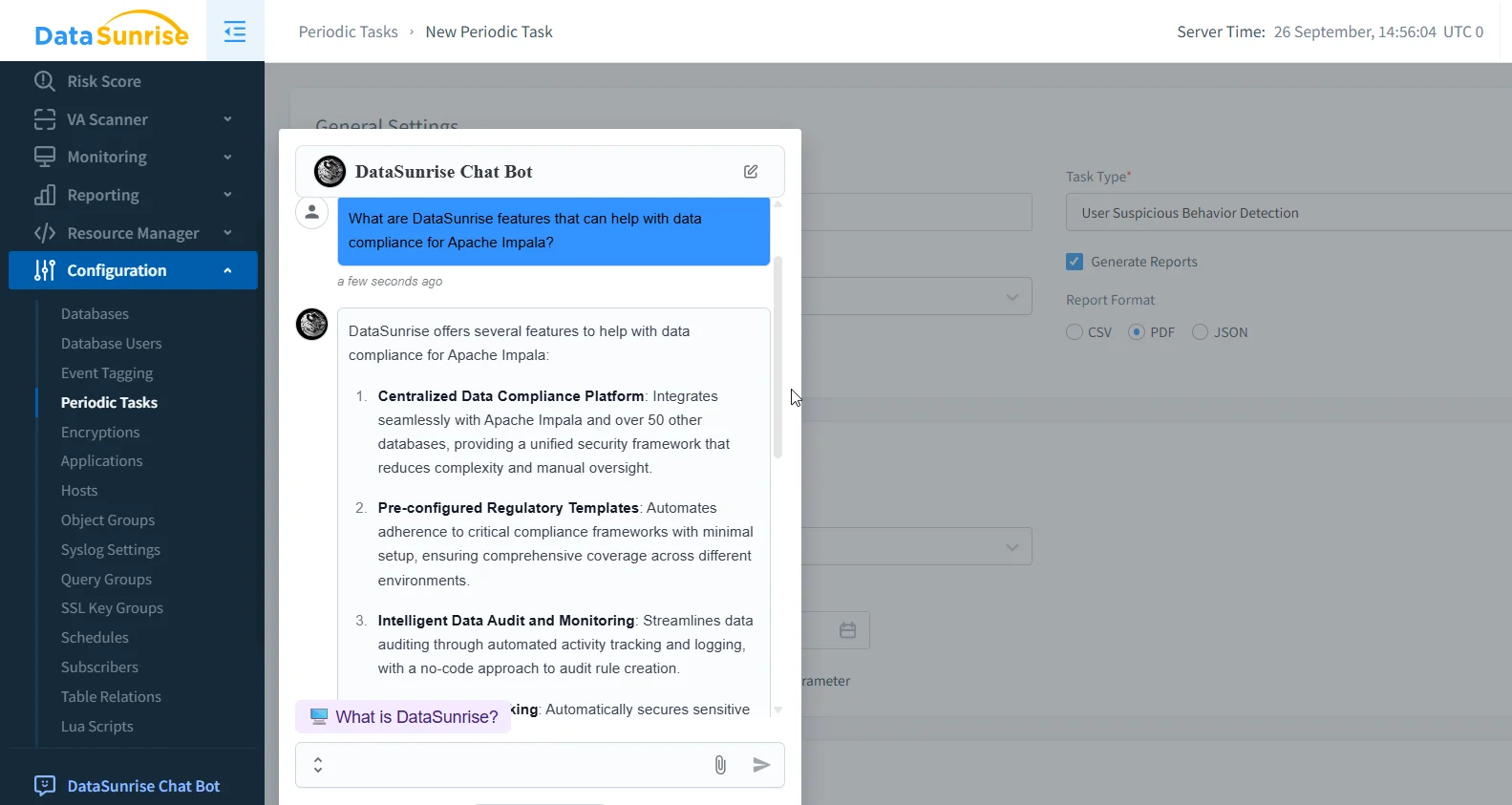Expand the Resource Manager menu chevron
Viewport: 1512px width, 805px height.
[x=227, y=233]
